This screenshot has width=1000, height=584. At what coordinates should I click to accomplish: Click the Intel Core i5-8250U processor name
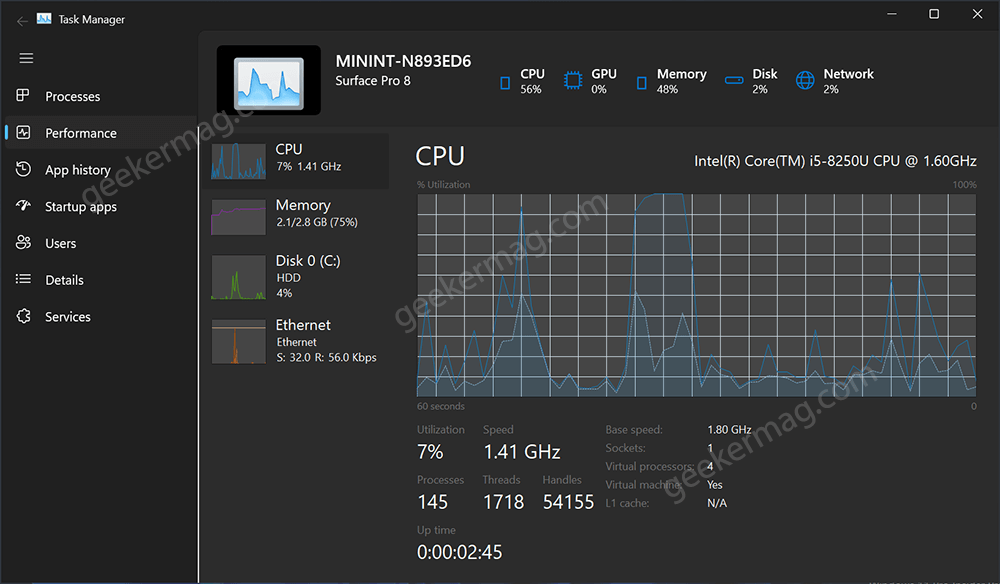click(835, 161)
